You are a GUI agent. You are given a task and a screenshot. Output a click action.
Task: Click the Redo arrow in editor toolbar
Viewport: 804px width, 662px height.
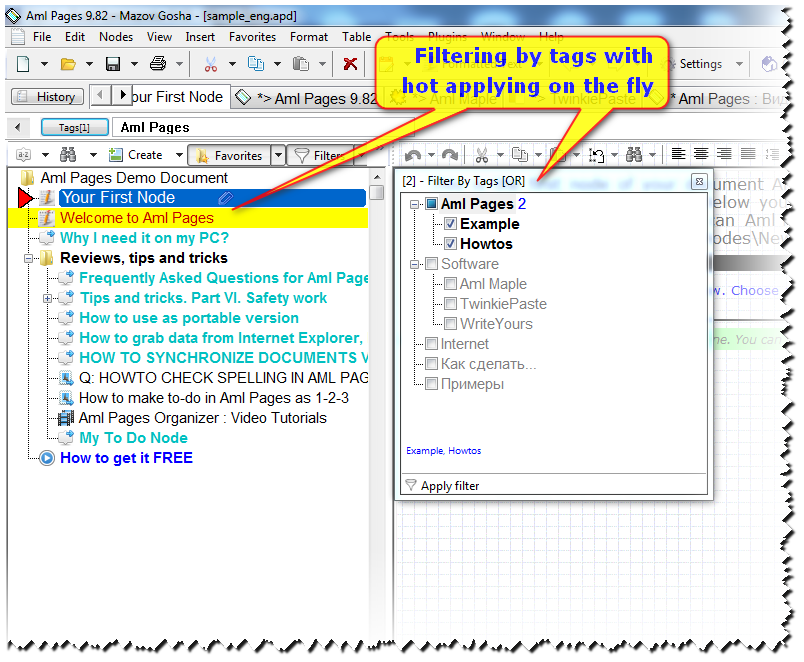click(x=450, y=154)
